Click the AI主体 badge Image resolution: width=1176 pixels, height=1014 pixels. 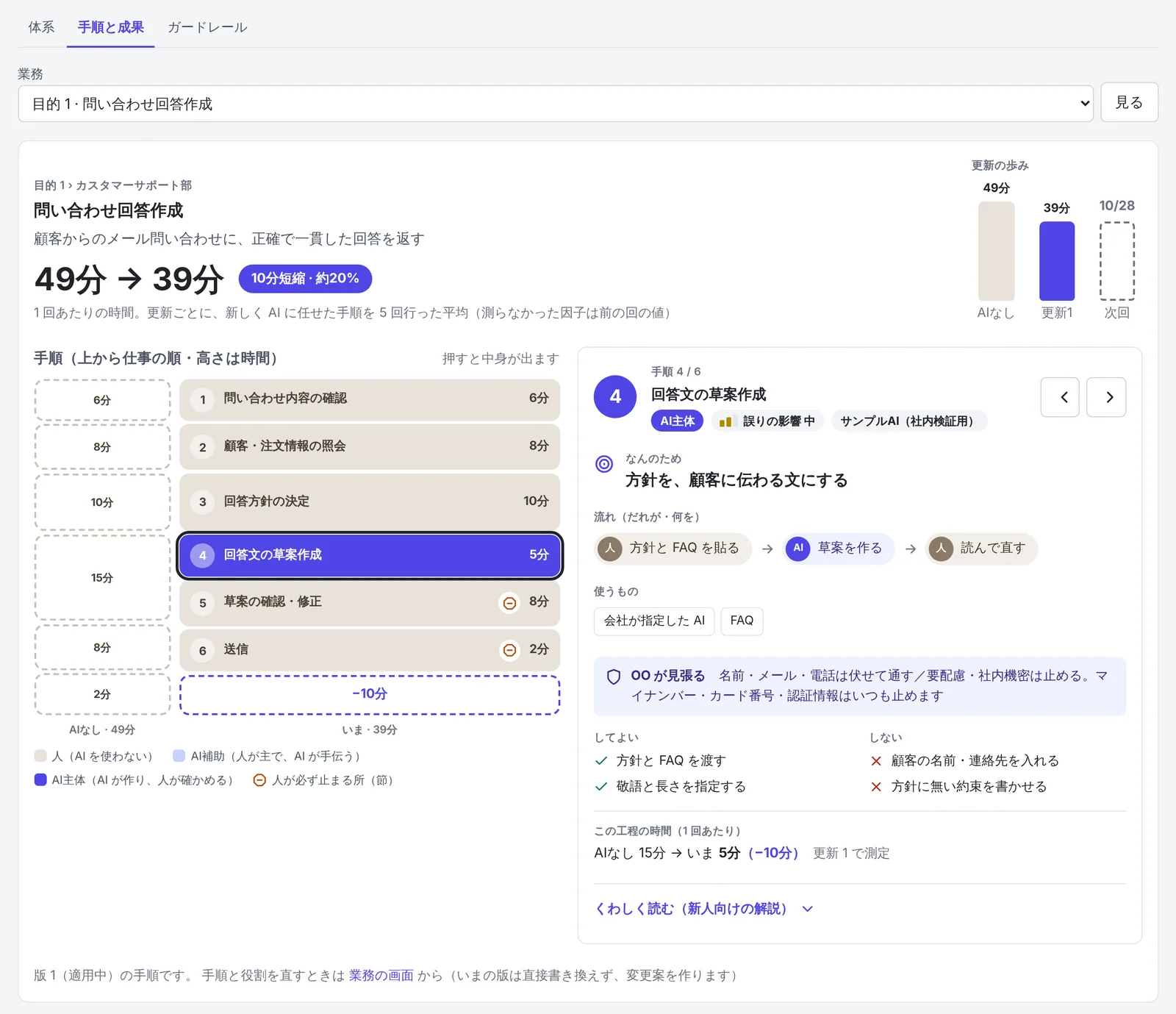click(677, 421)
